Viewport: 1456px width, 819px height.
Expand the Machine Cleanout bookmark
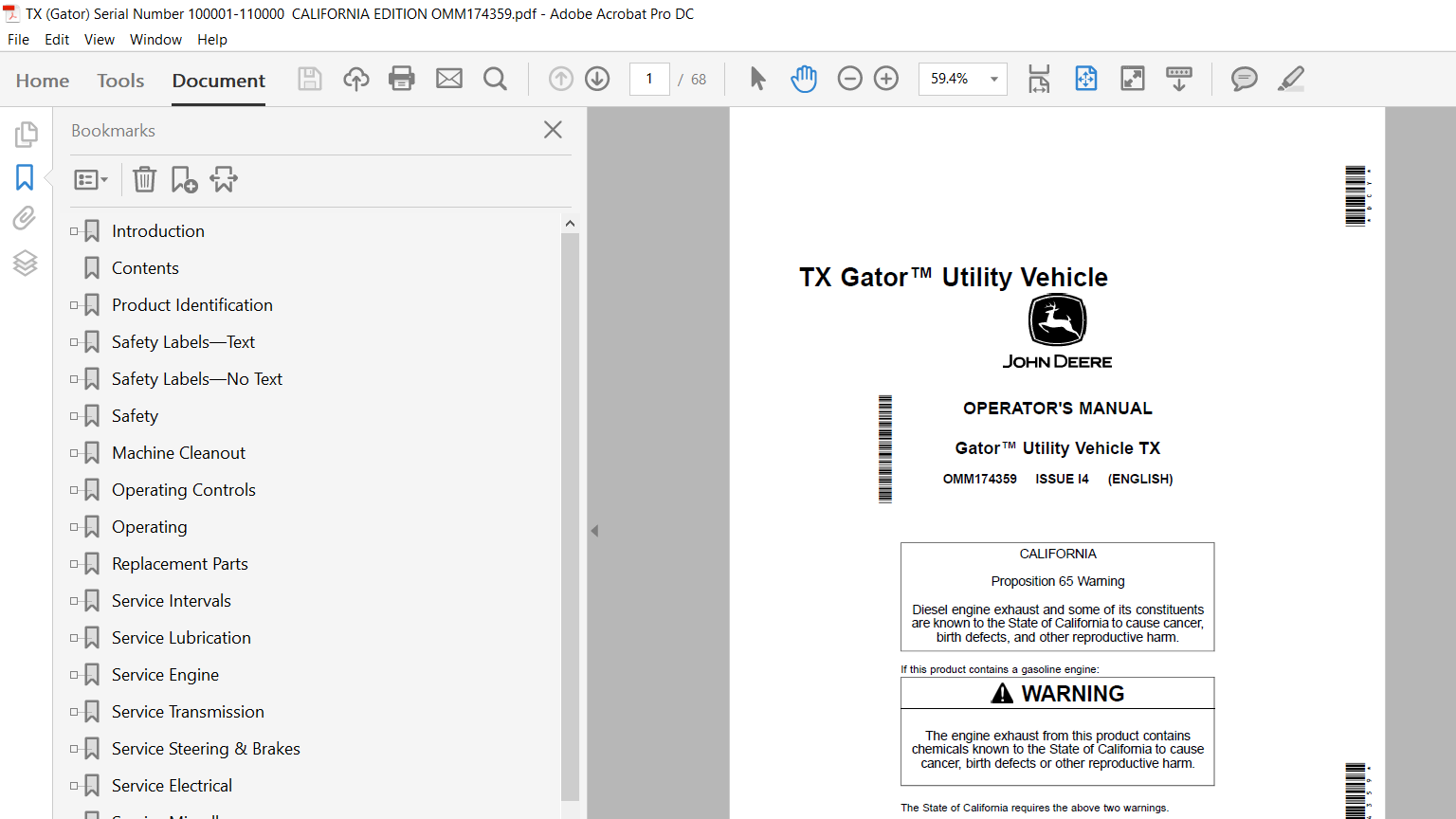pyautogui.click(x=74, y=453)
